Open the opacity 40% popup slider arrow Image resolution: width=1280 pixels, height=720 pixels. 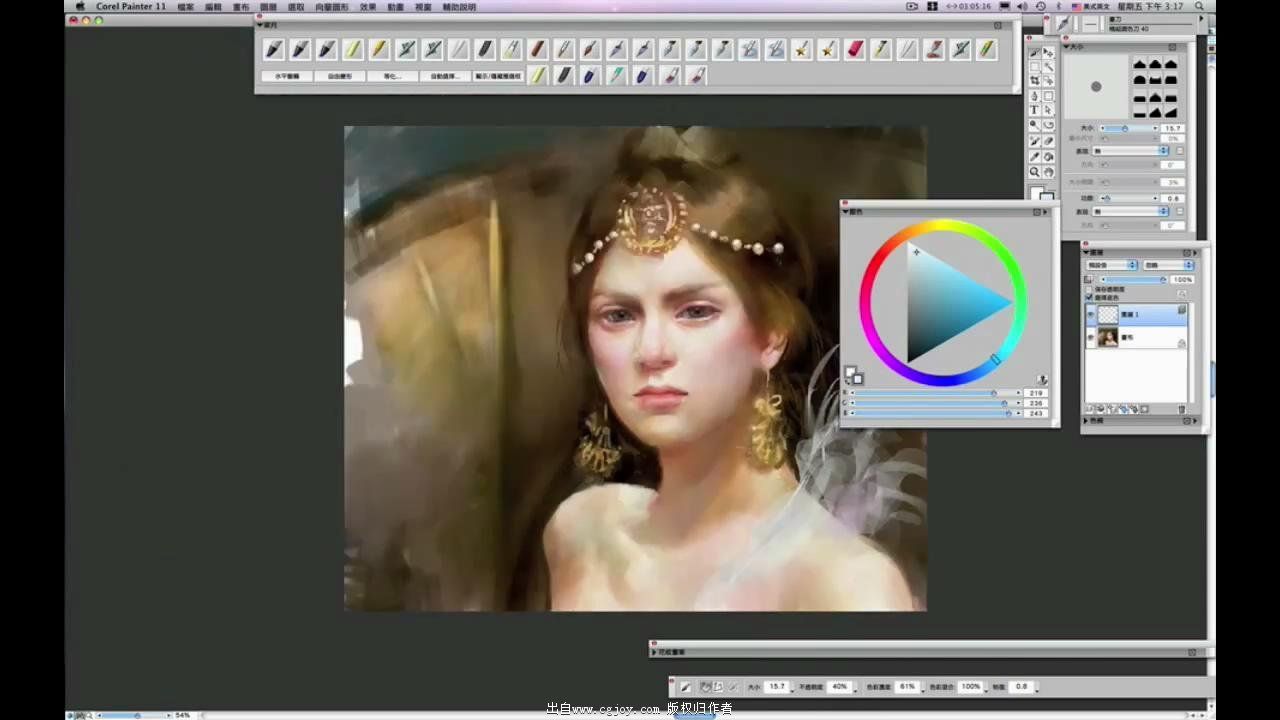click(x=855, y=691)
